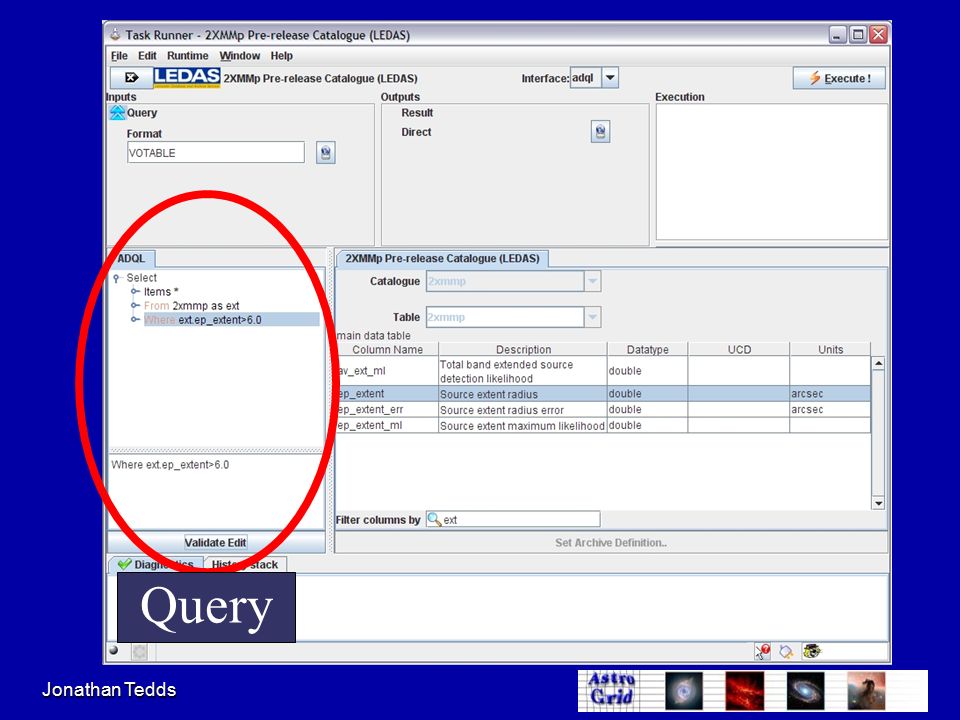This screenshot has height=720, width=960.
Task: Click the first status bar icon with red badge
Action: [762, 651]
